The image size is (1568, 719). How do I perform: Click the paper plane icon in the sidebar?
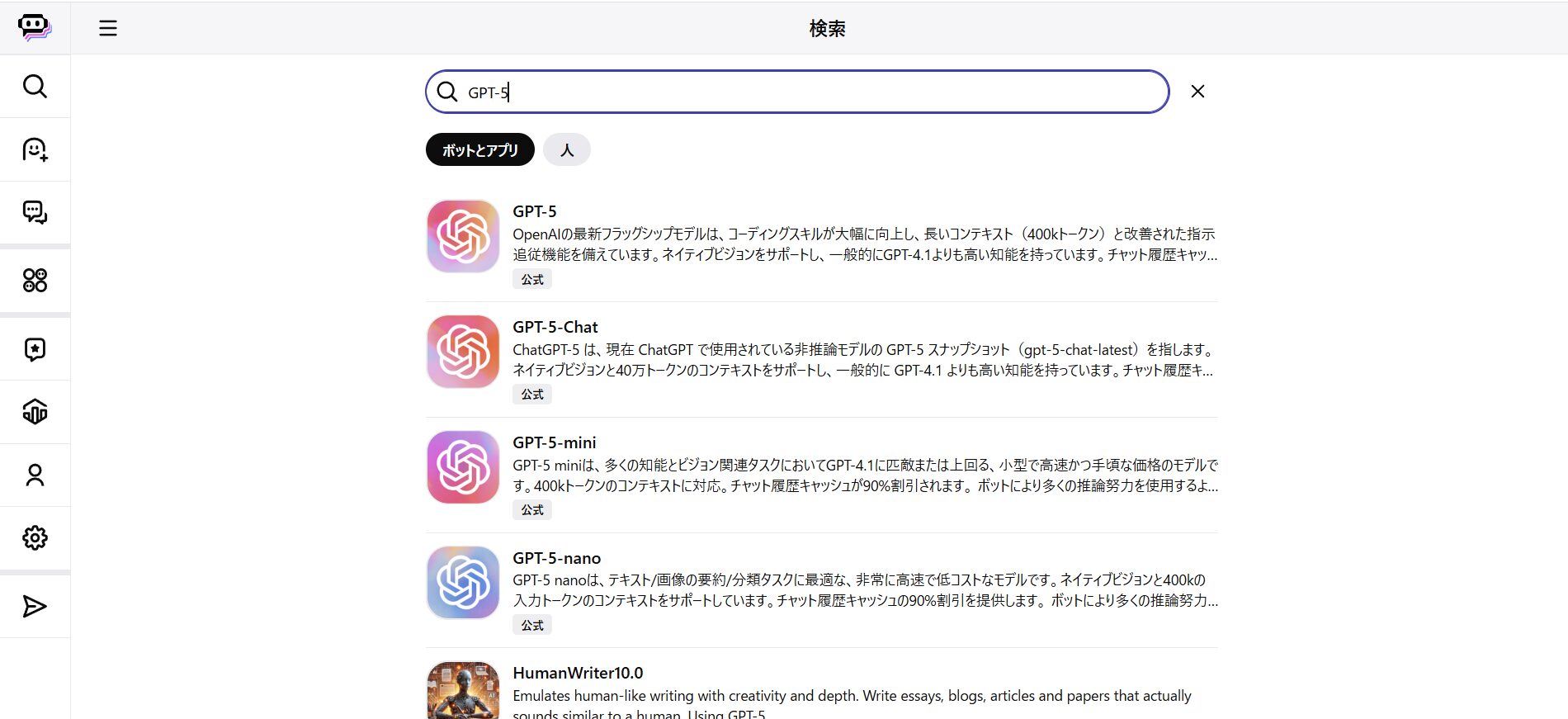point(35,607)
